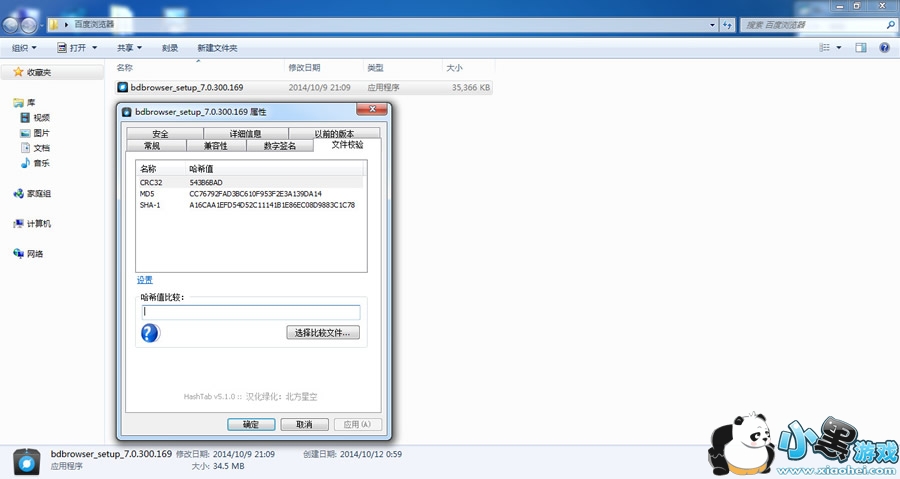Expand the 打开 dropdown arrow
This screenshot has height=479, width=900.
95,48
